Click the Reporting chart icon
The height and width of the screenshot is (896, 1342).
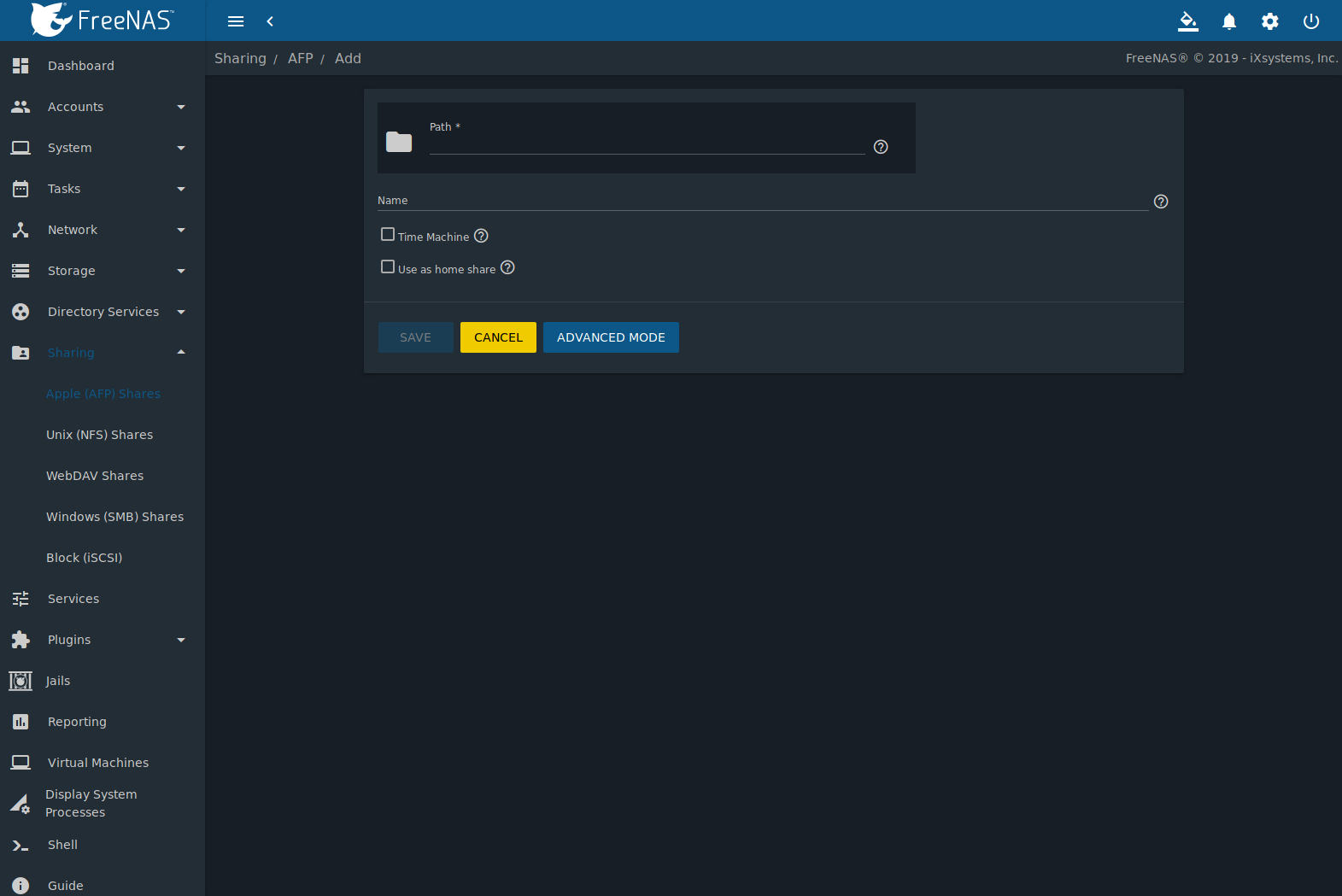[21, 722]
